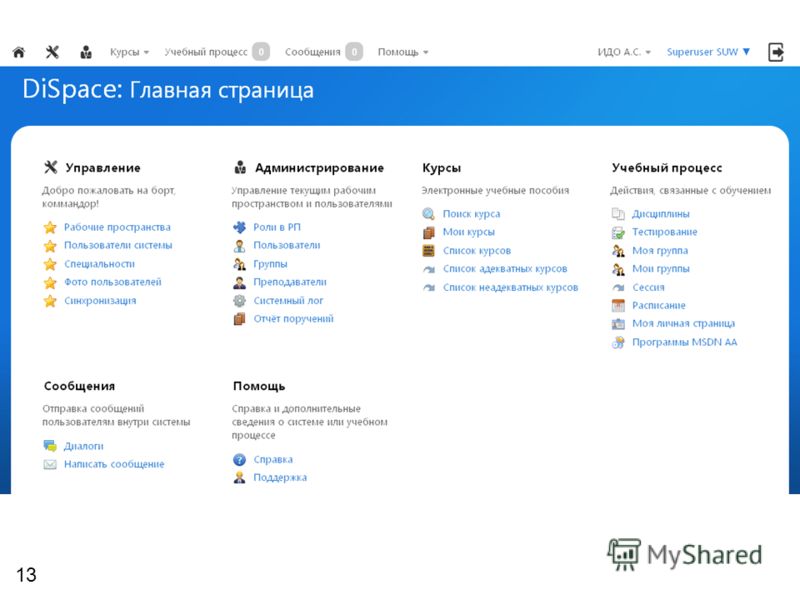Click the Учебный процесс counter badge
The height and width of the screenshot is (600, 800).
(261, 52)
